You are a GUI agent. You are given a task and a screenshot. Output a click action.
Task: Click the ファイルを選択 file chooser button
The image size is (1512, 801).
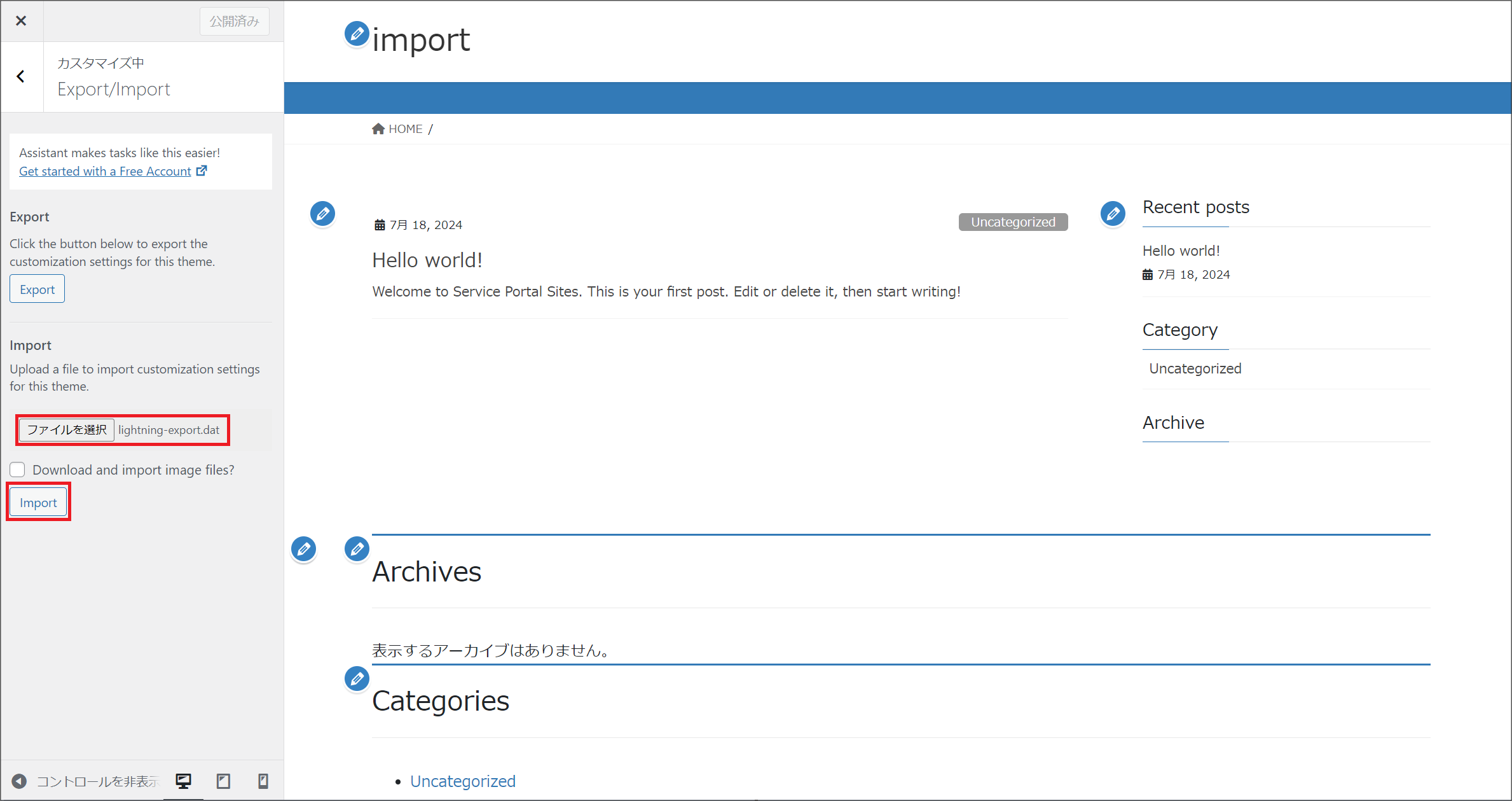[67, 430]
